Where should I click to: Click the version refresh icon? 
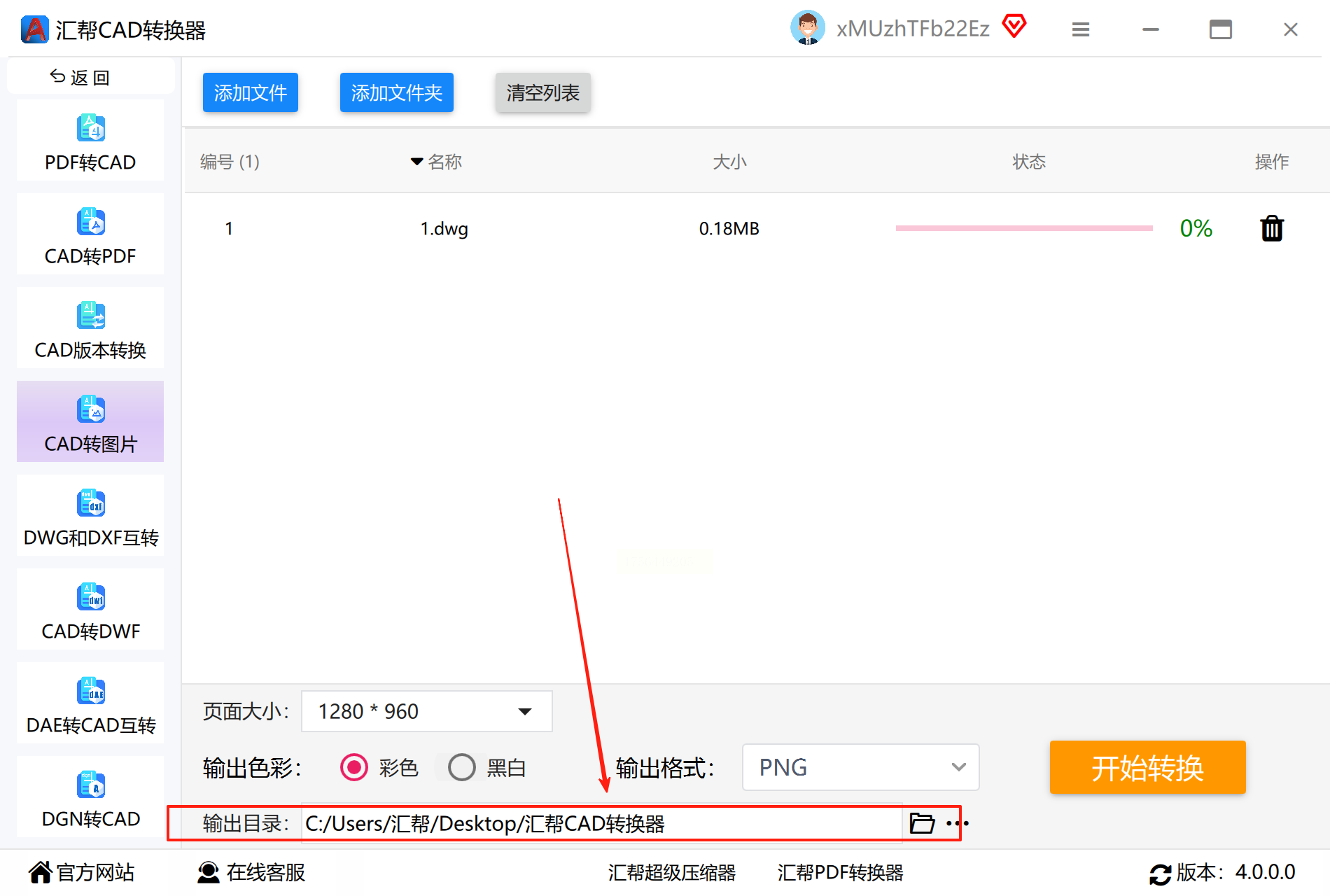click(1160, 874)
